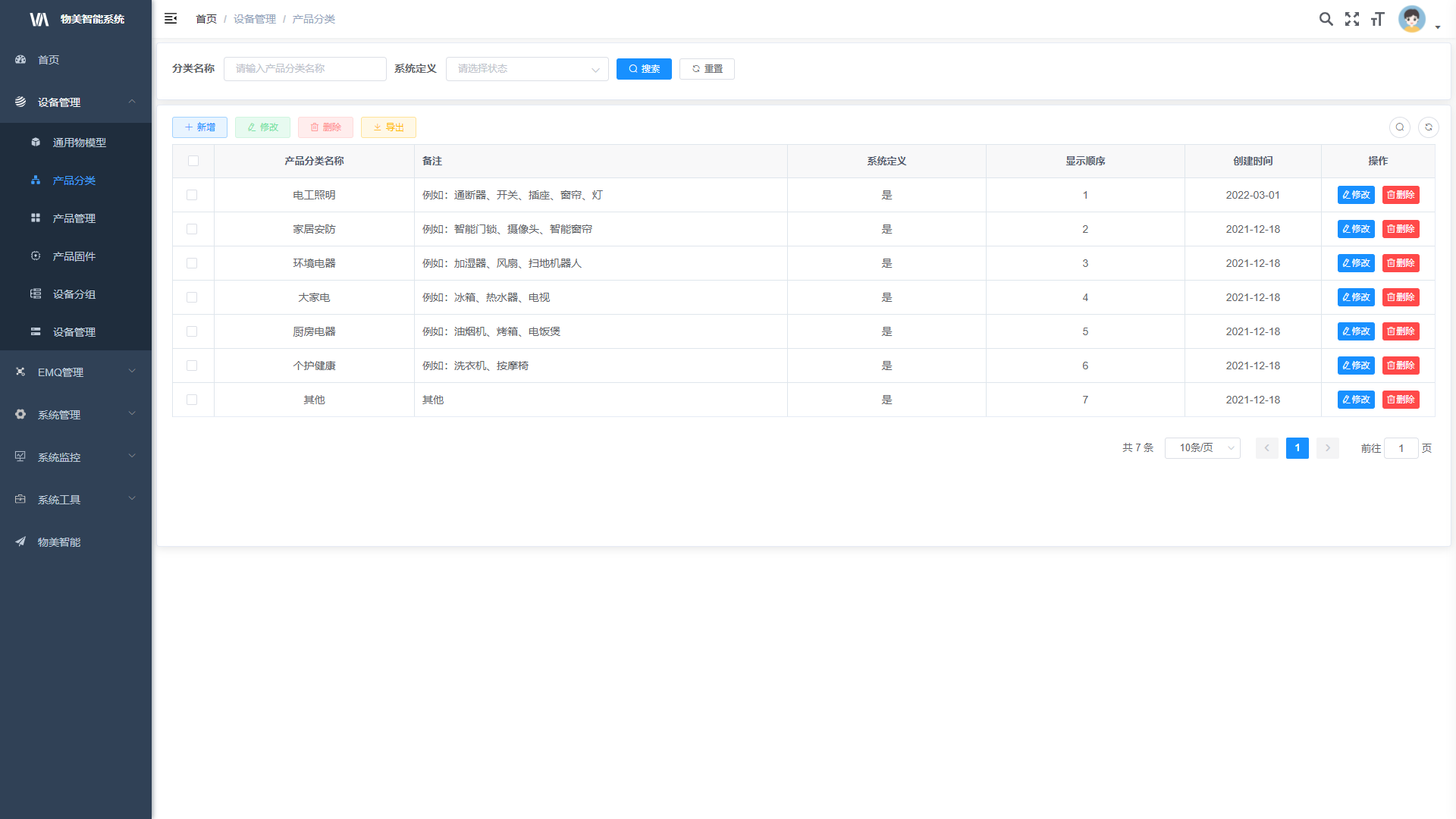Open 设备分组 in the sidebar
Image resolution: width=1456 pixels, height=819 pixels.
[x=74, y=294]
